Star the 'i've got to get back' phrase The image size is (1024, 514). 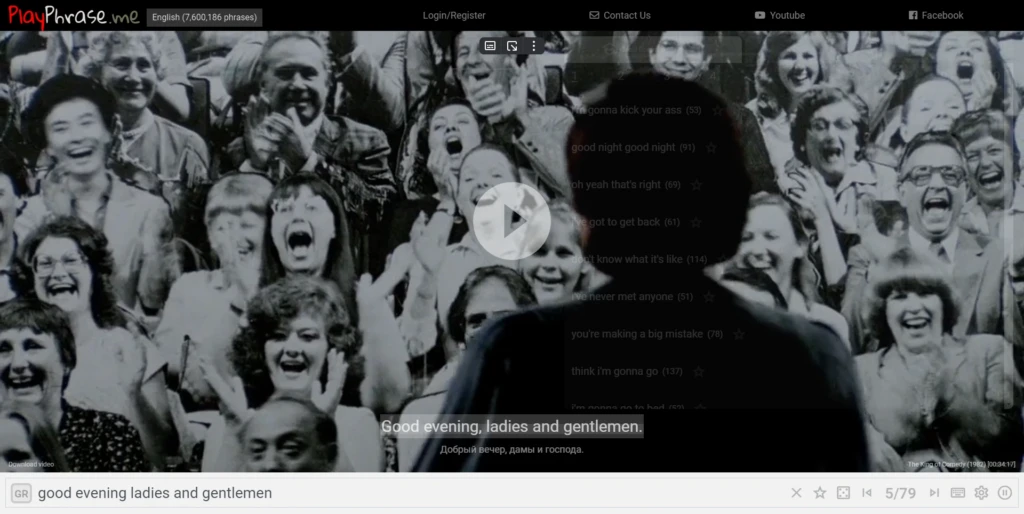696,222
